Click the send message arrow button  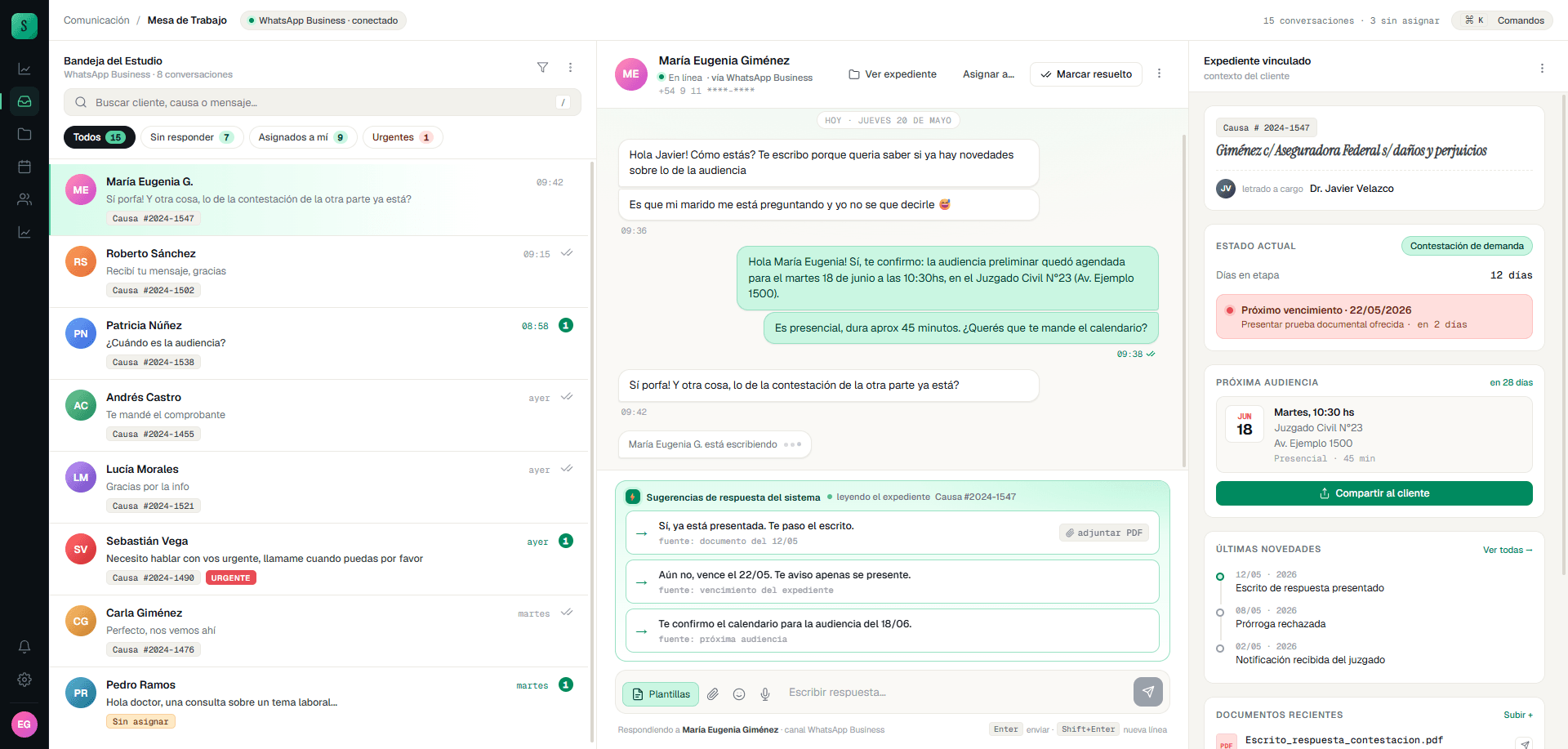[x=1147, y=692]
